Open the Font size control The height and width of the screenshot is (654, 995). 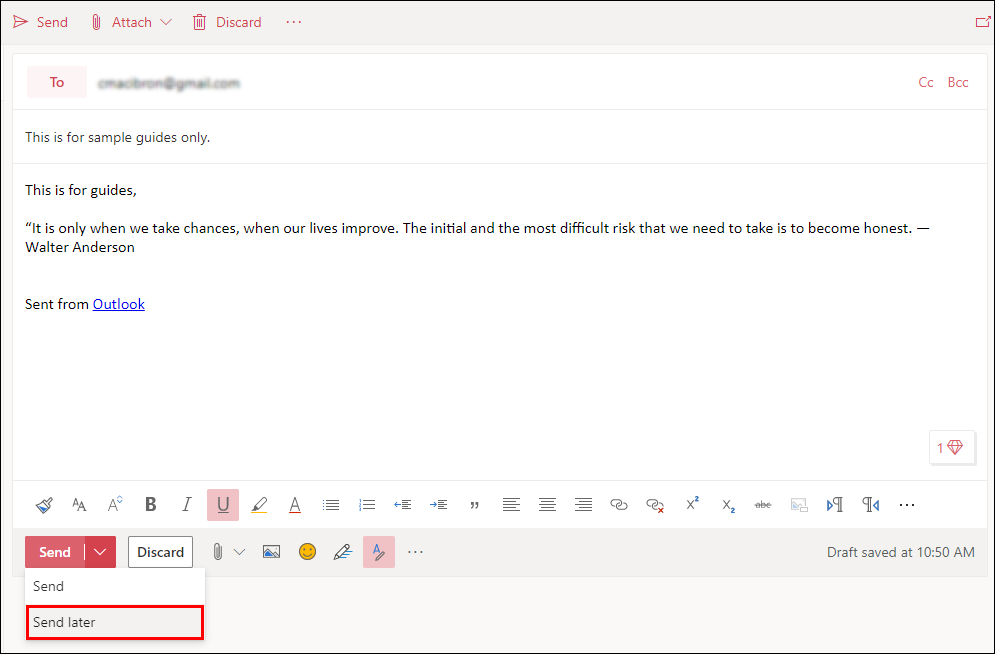pyautogui.click(x=115, y=505)
